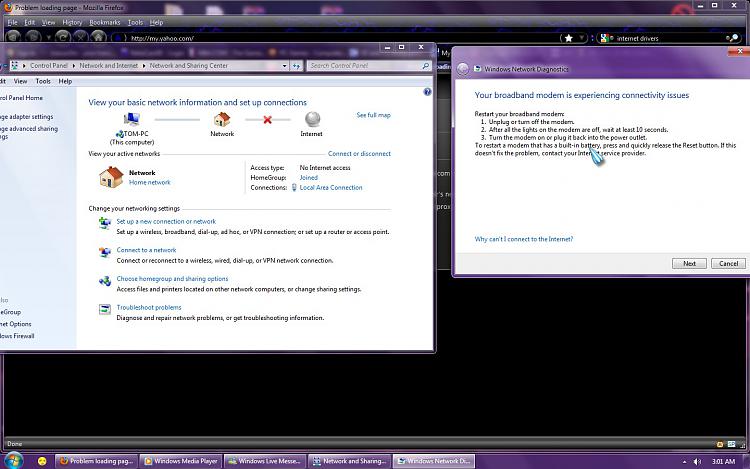Screen dimensions: 750x469
Task: Click 'Connect or disconnect' link
Action: pyautogui.click(x=359, y=153)
